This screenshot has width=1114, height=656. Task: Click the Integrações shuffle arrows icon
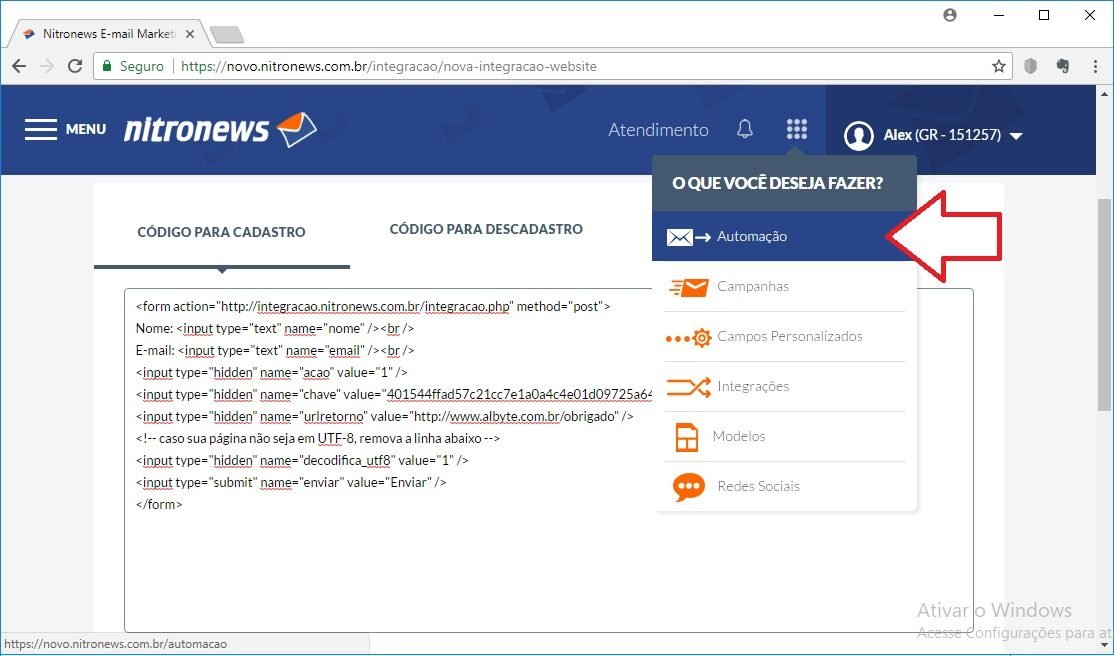pos(688,387)
